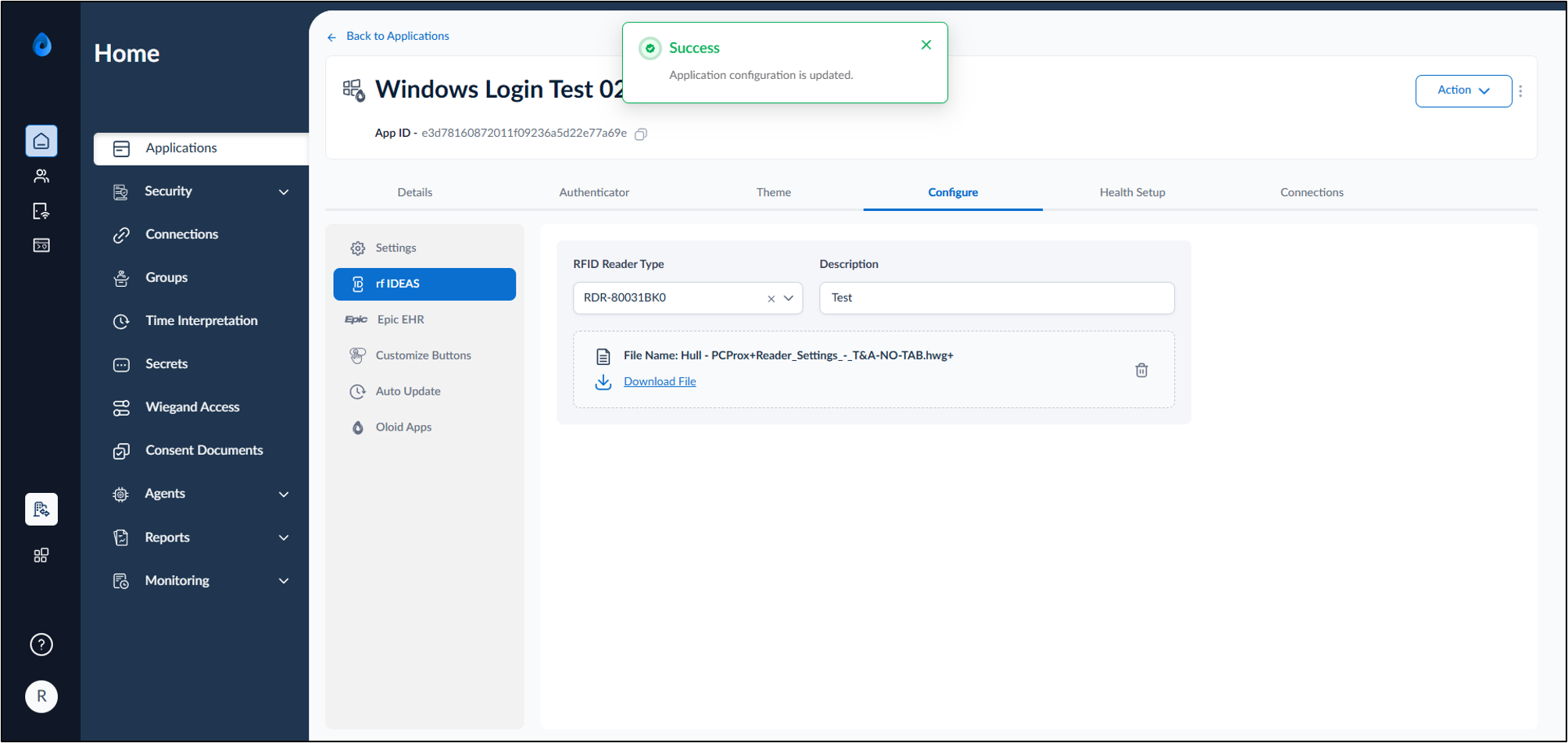Expand the Agents menu
Viewport: 1568px width, 743px height.
(201, 494)
